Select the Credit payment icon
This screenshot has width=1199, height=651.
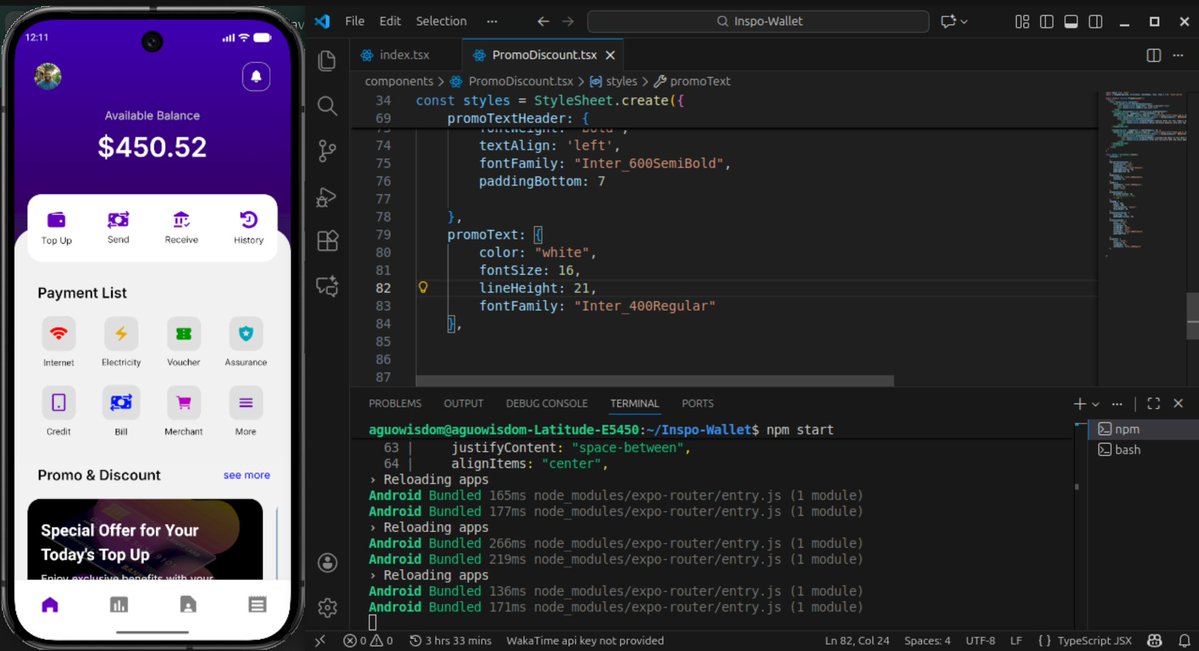(59, 402)
